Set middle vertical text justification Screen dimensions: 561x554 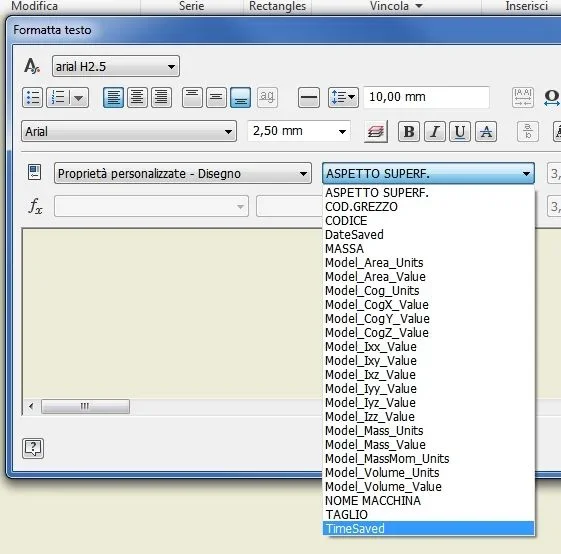[216, 97]
